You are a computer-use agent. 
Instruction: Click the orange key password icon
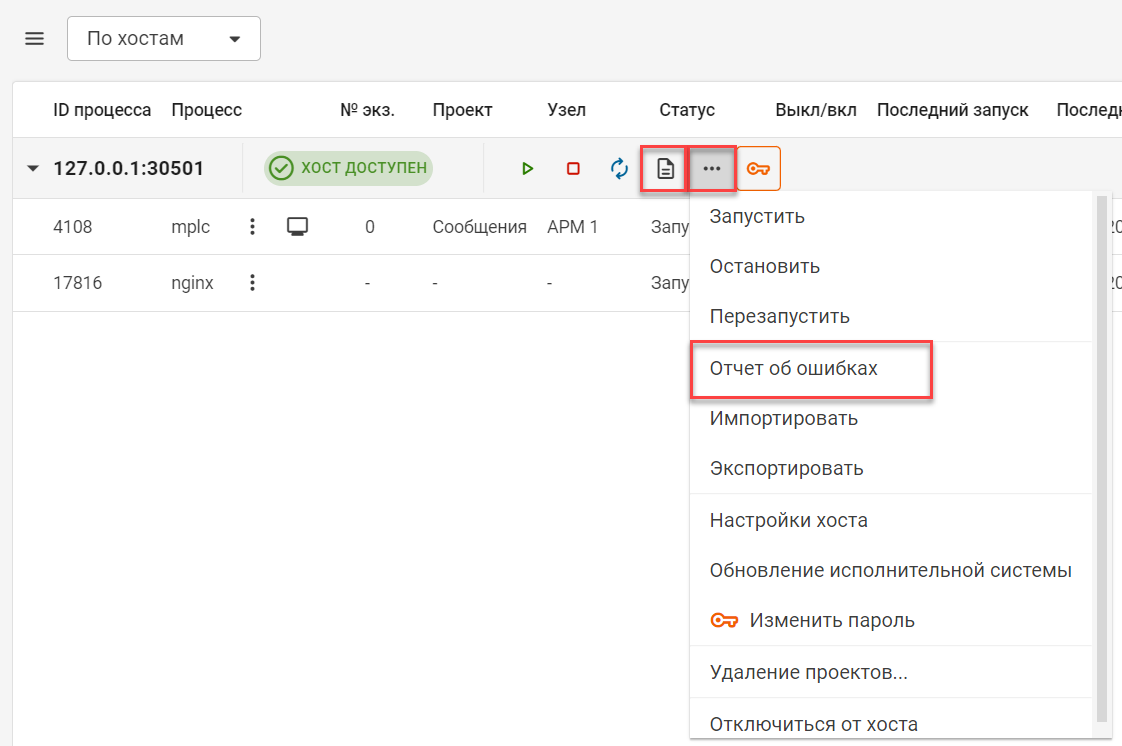coord(758,169)
